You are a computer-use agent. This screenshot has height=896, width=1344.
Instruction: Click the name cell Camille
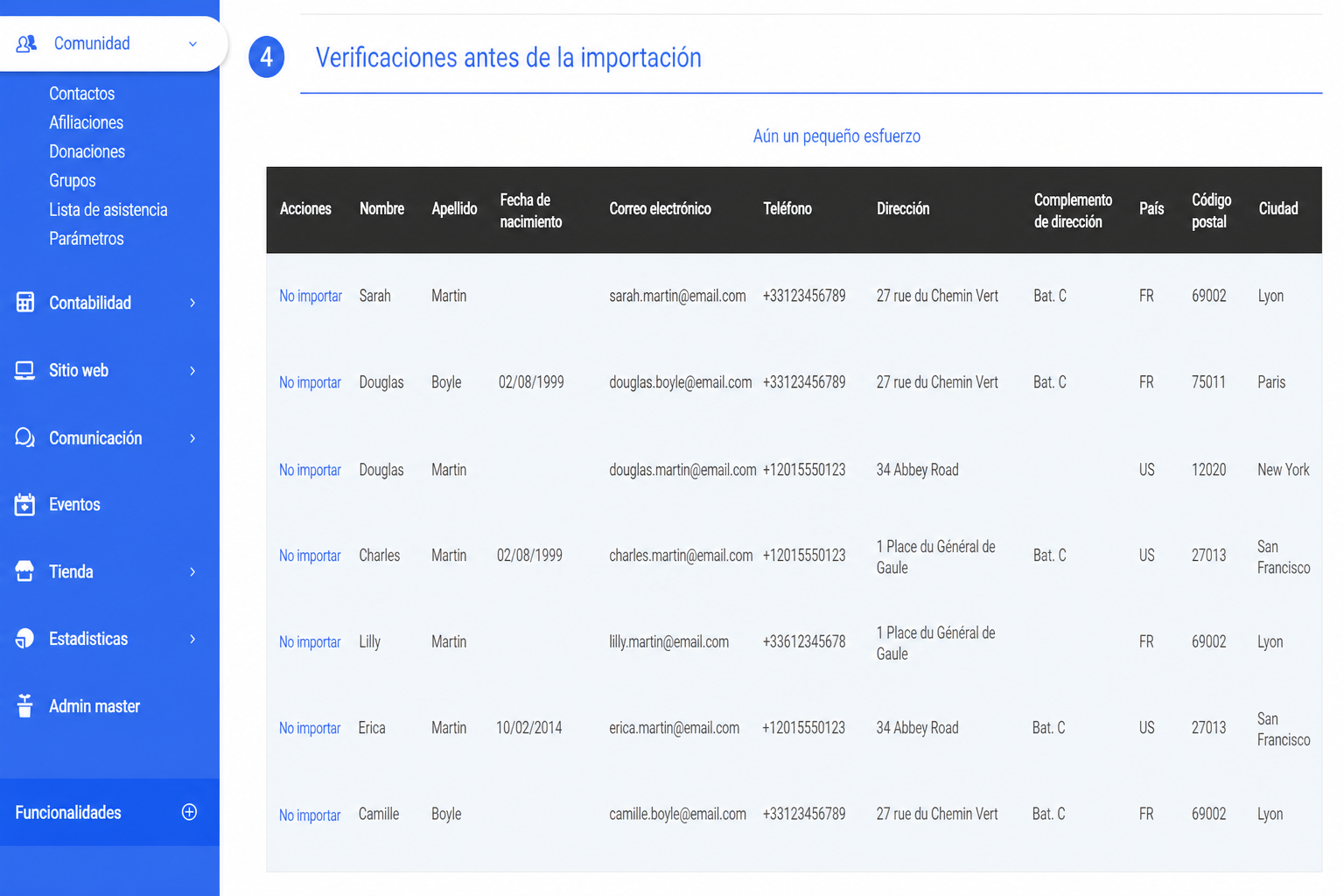(x=379, y=815)
